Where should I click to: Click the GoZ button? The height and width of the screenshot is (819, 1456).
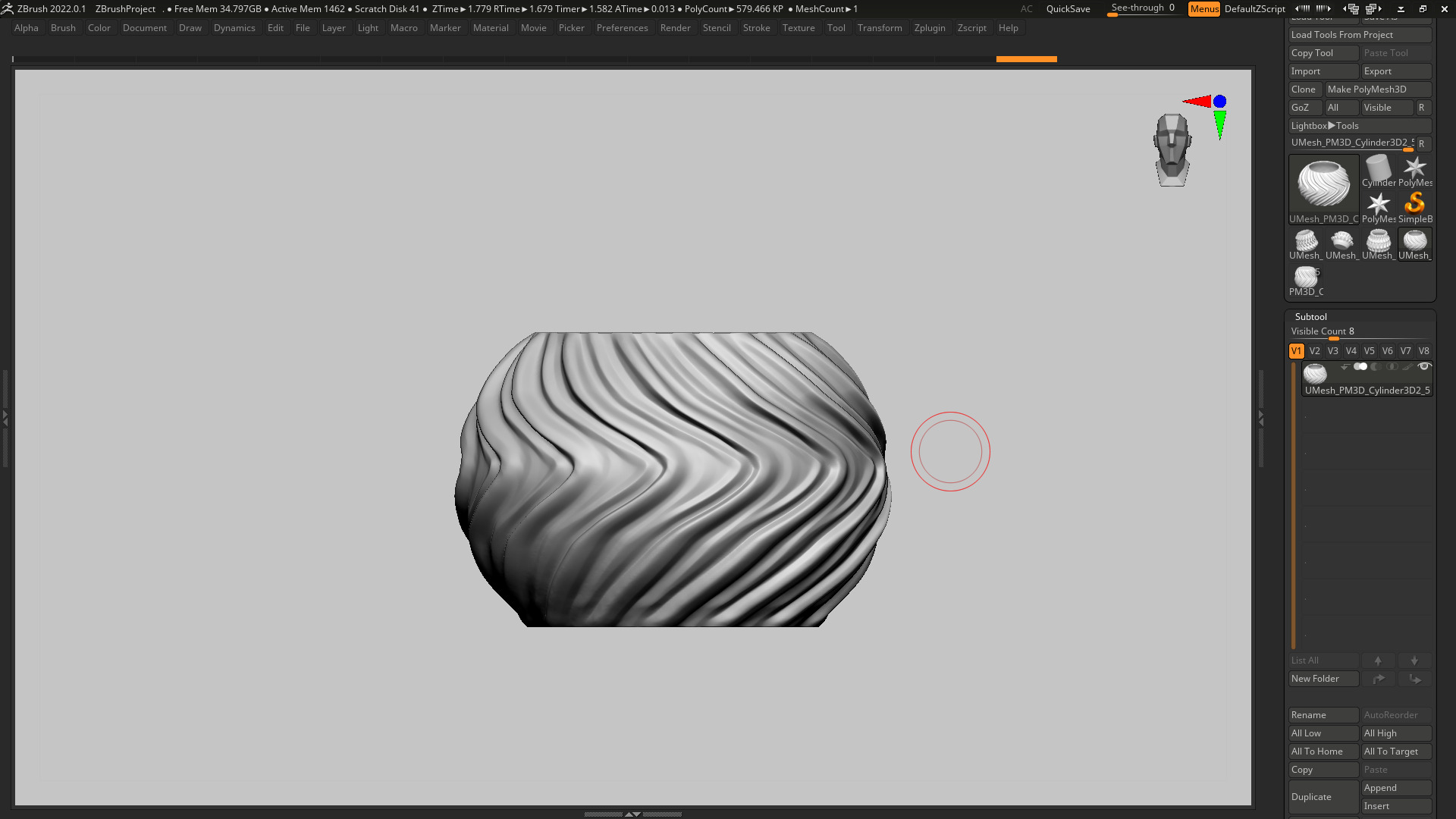click(x=1304, y=108)
